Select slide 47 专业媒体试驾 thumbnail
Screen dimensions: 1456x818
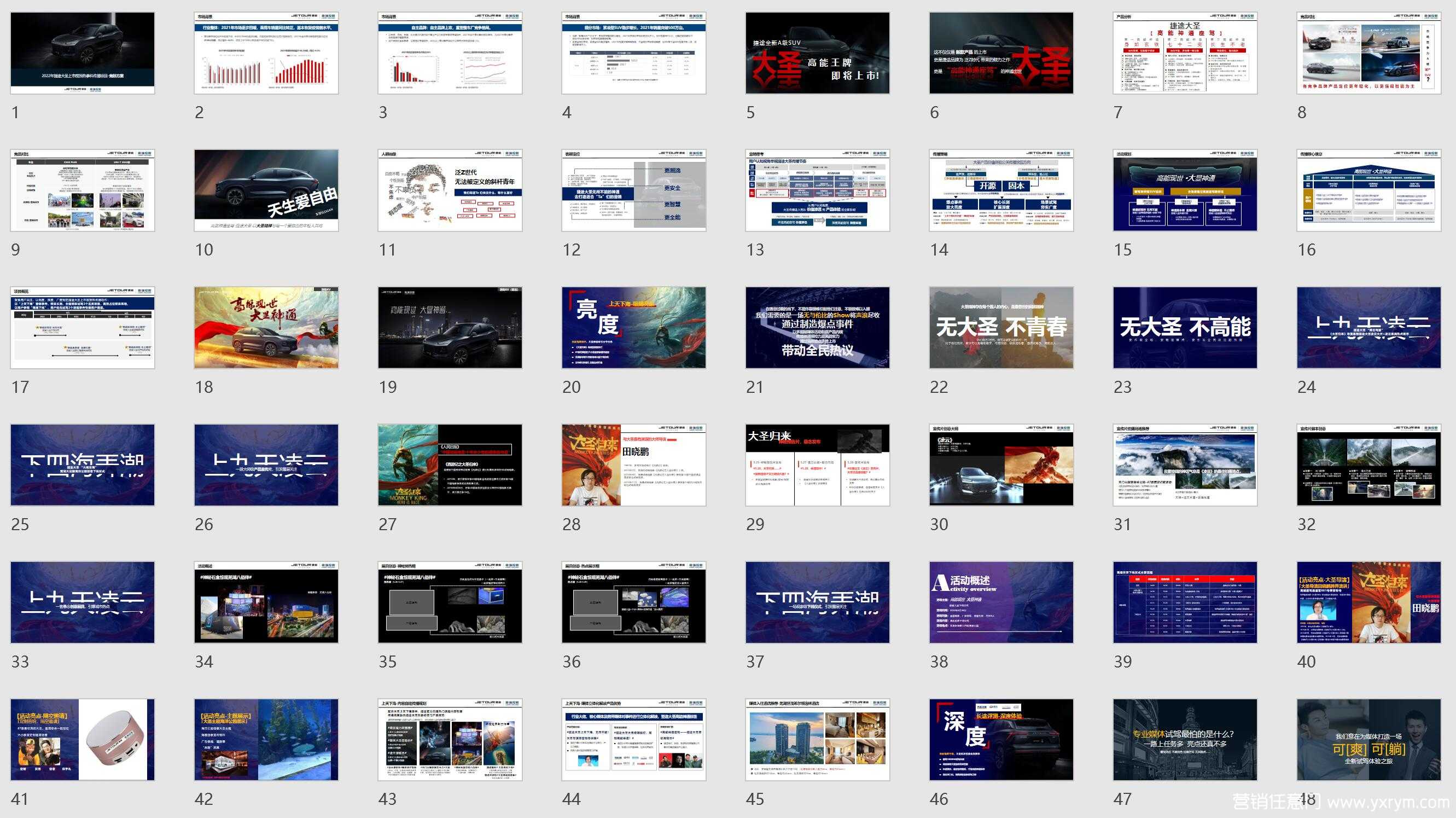pyautogui.click(x=1185, y=740)
